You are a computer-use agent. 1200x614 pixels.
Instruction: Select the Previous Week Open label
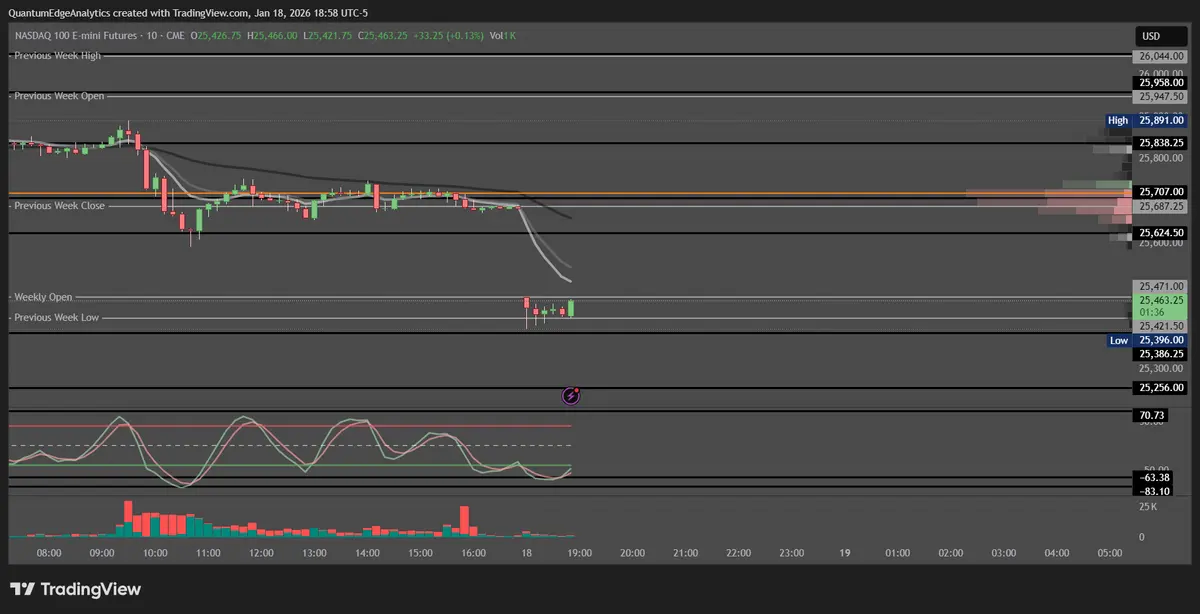tap(58, 96)
